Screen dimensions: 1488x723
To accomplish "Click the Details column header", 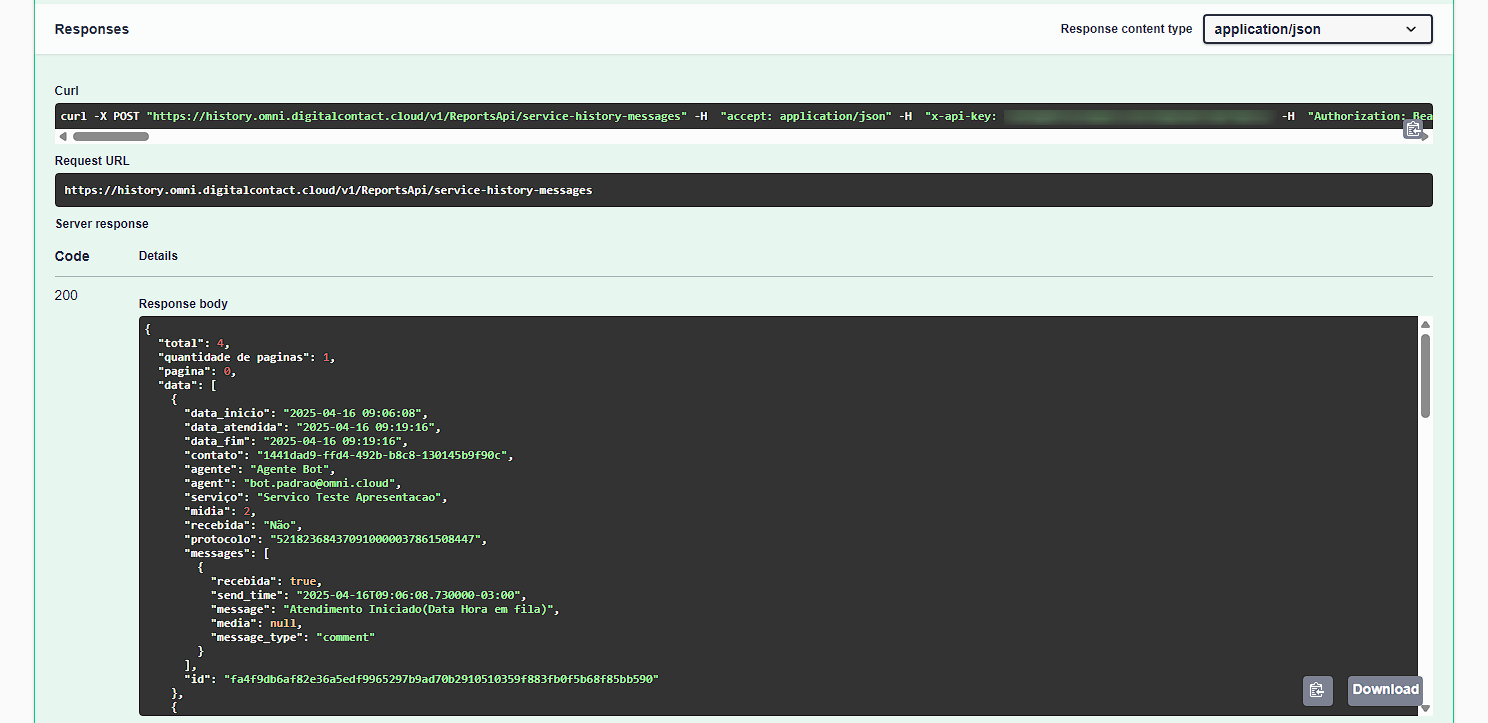I will (x=158, y=256).
